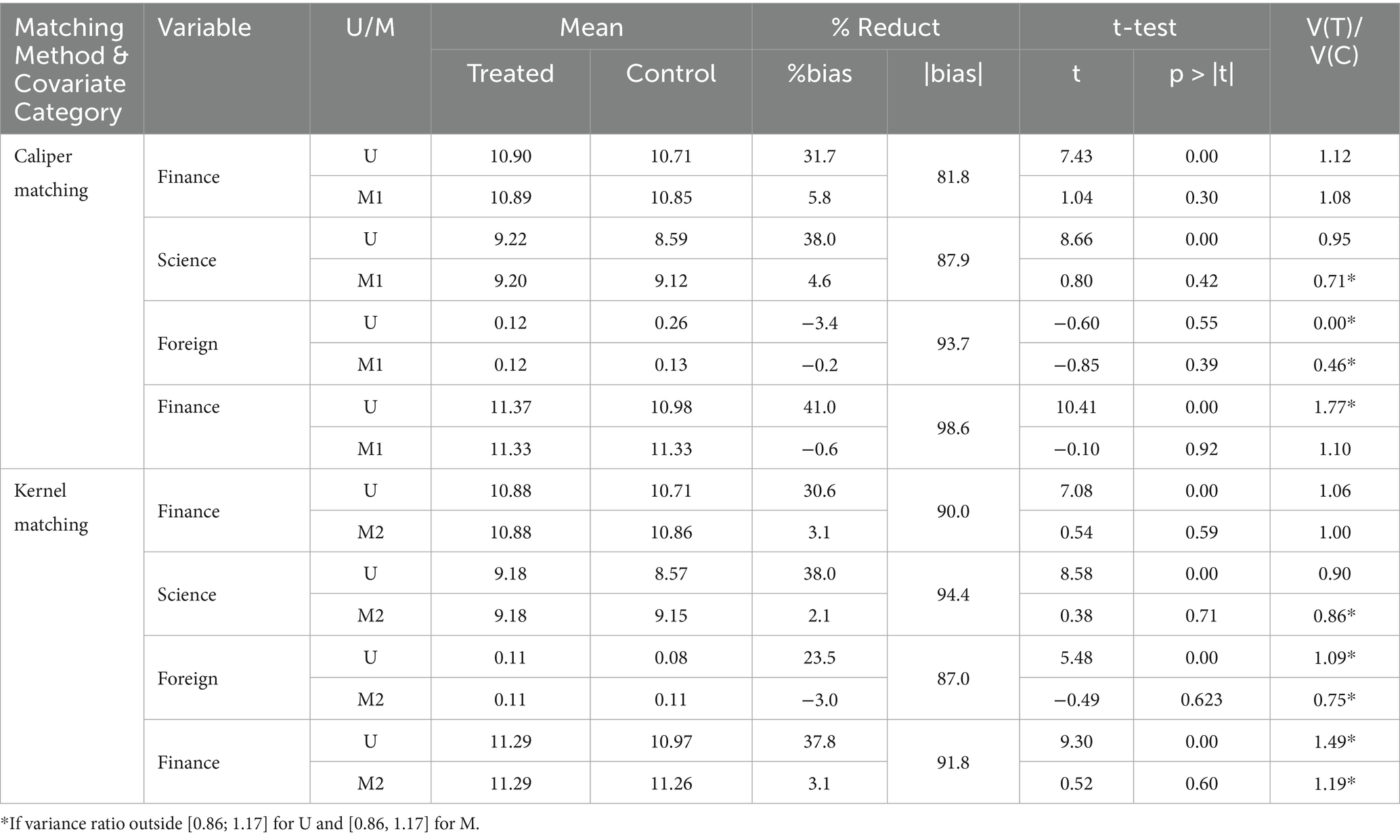
Task: Click the 98.6 bias reduction cell
Action: point(953,428)
